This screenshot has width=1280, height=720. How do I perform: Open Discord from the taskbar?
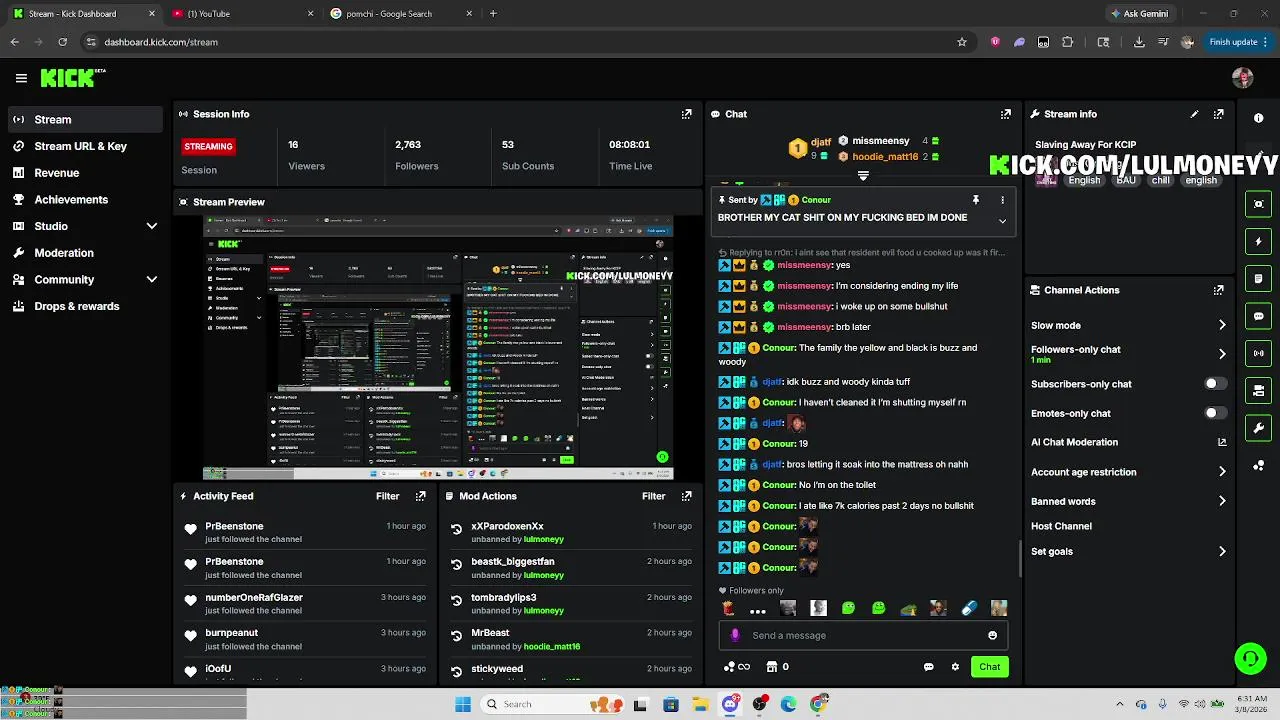click(730, 704)
